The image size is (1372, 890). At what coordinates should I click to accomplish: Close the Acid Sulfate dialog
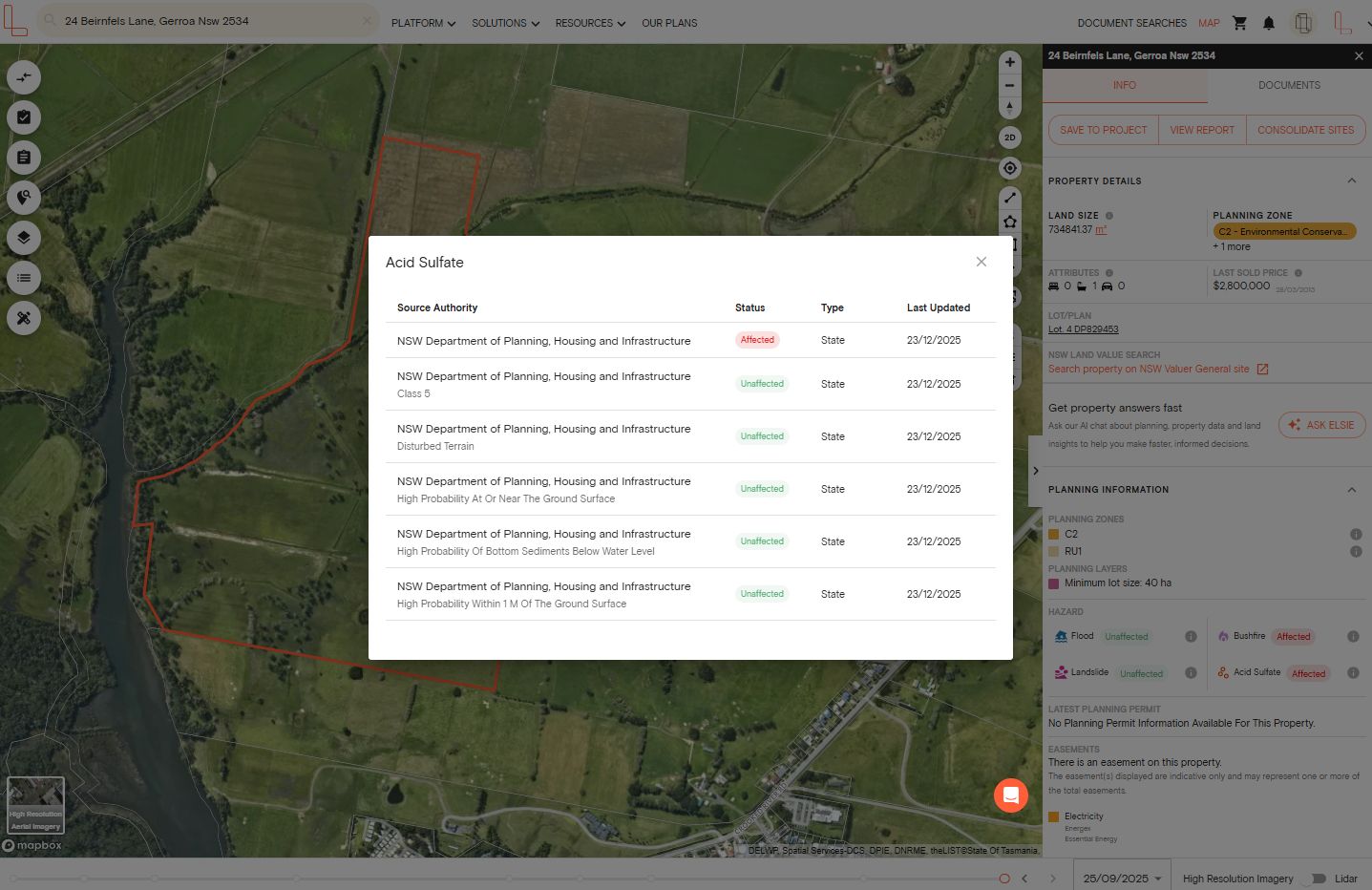(981, 262)
